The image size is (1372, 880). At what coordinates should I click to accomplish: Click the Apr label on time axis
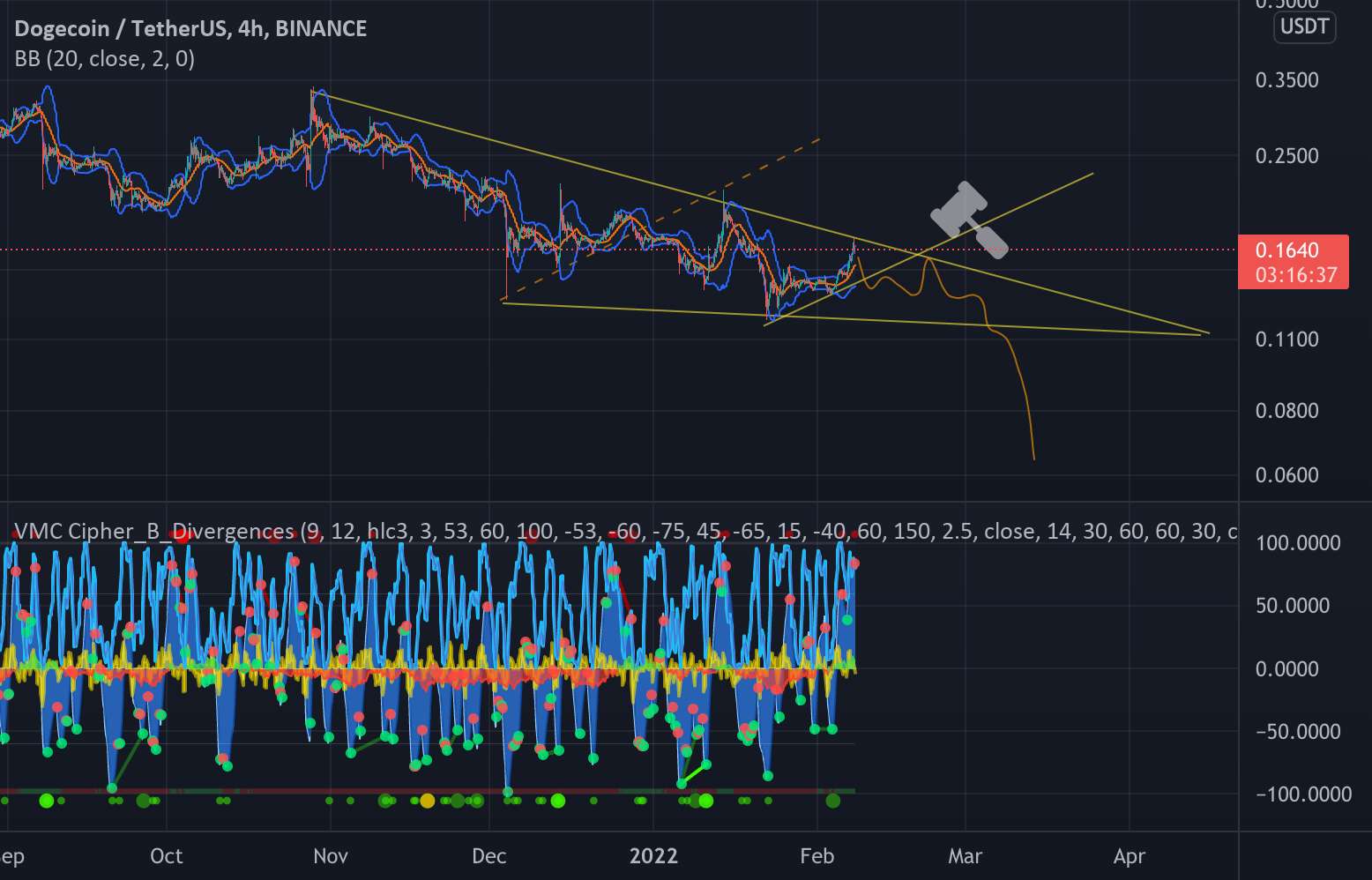[x=1129, y=856]
